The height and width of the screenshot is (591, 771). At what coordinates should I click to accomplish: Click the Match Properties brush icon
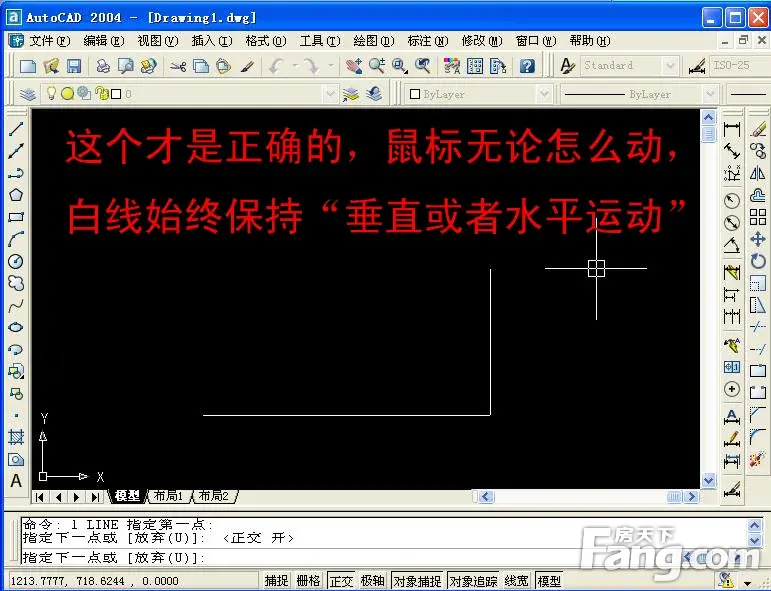point(247,66)
